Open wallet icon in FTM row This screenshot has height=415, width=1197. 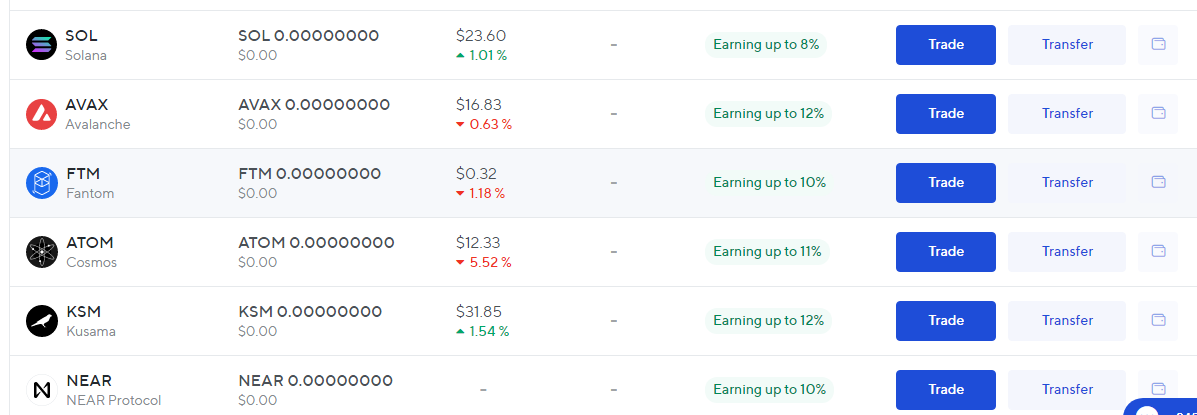(1159, 183)
